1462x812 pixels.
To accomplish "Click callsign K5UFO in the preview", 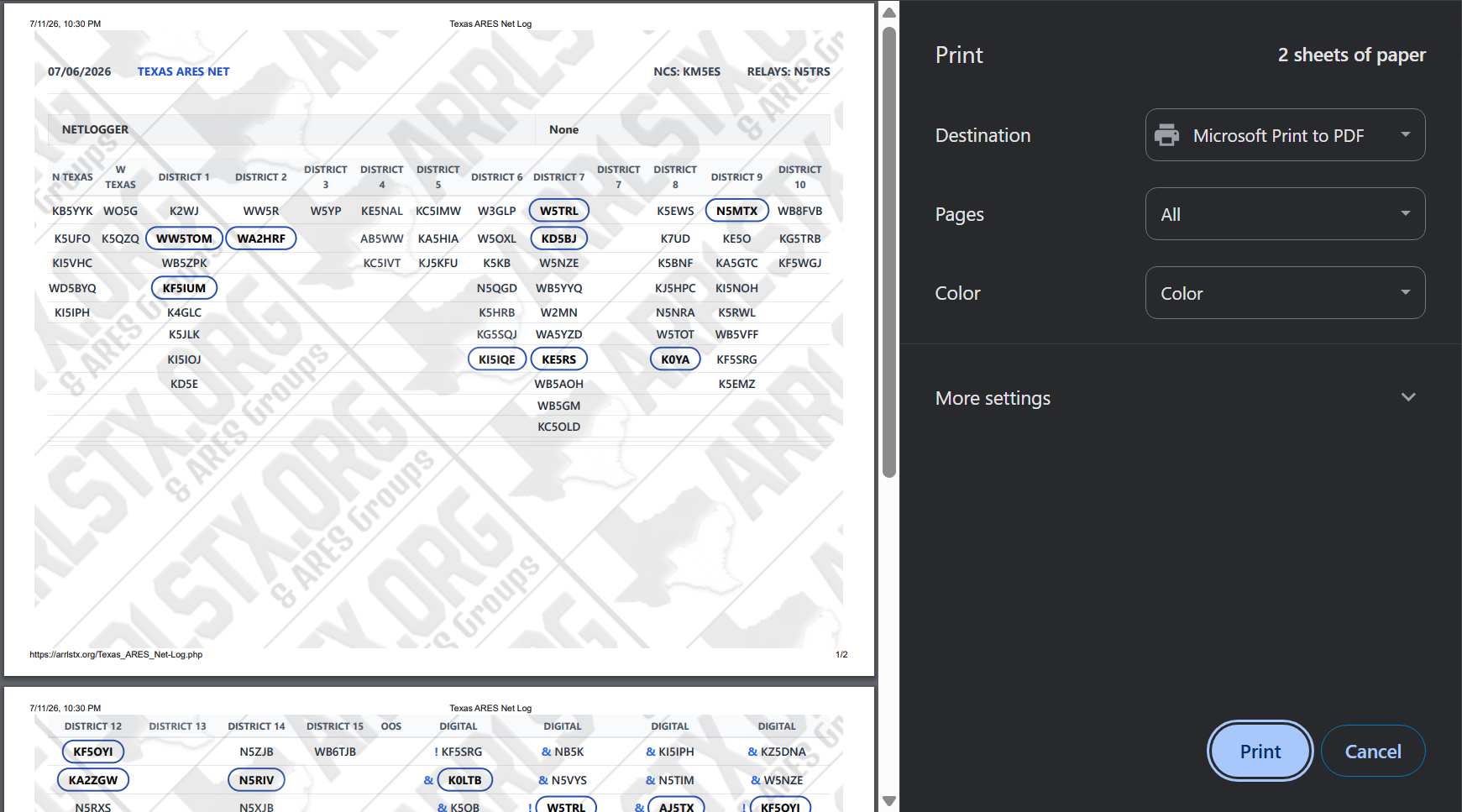I will pos(72,238).
